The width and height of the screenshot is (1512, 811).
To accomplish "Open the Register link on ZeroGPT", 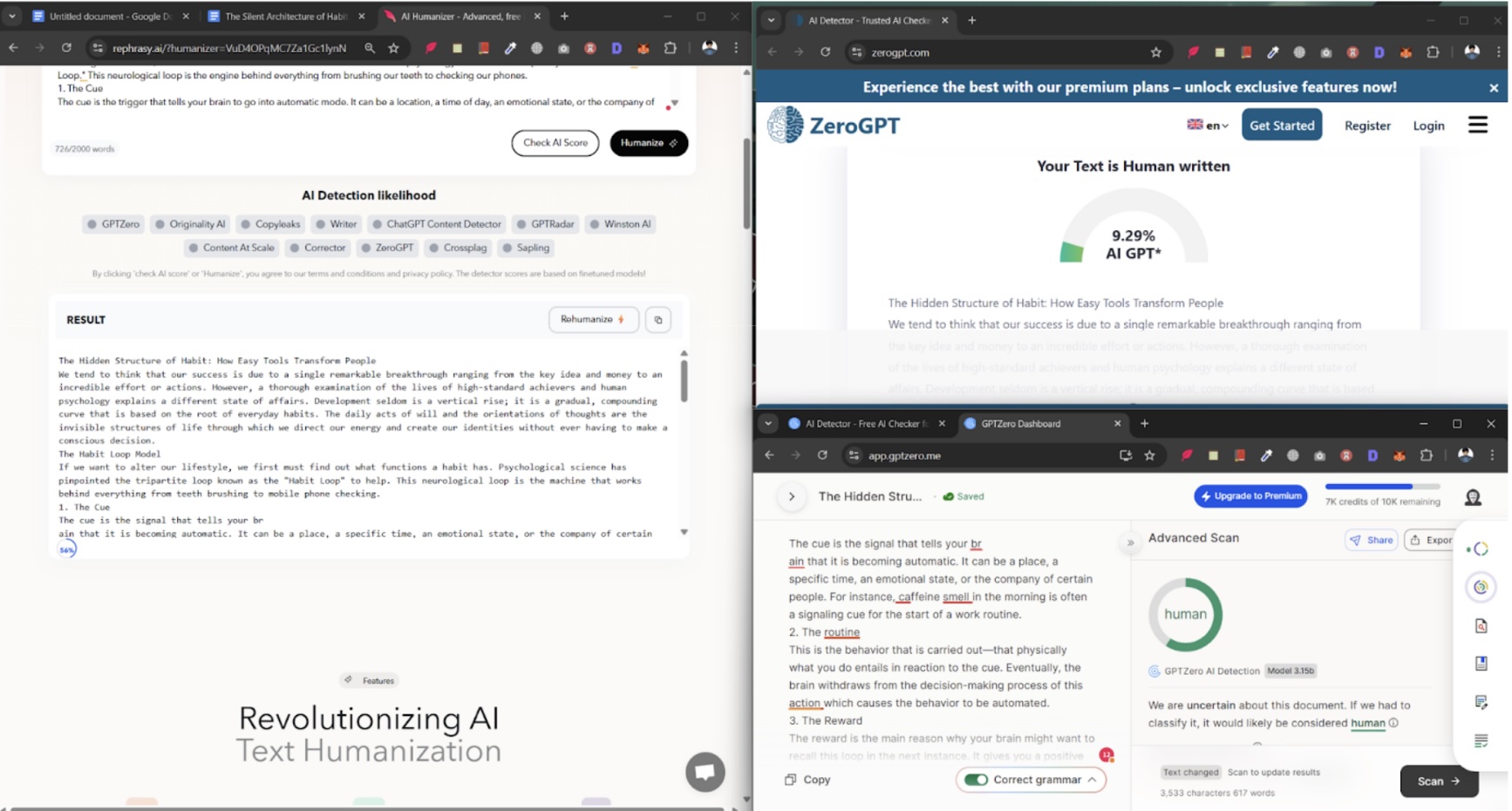I will pyautogui.click(x=1367, y=126).
